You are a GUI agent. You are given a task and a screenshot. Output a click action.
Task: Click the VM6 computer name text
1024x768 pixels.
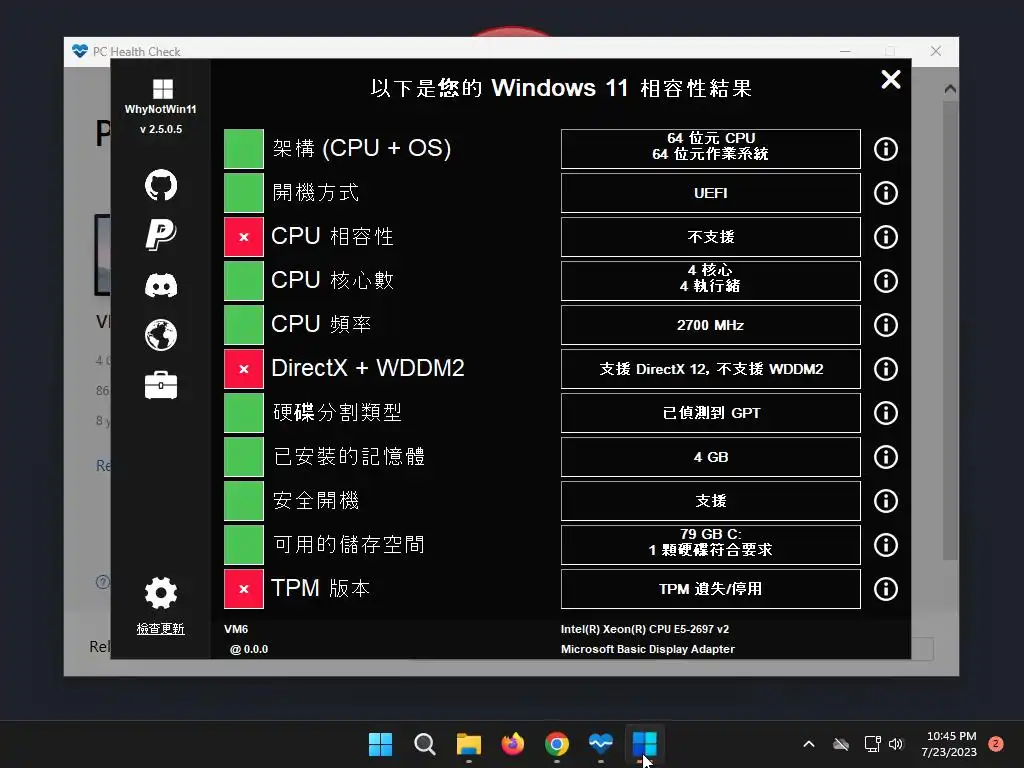click(x=236, y=630)
